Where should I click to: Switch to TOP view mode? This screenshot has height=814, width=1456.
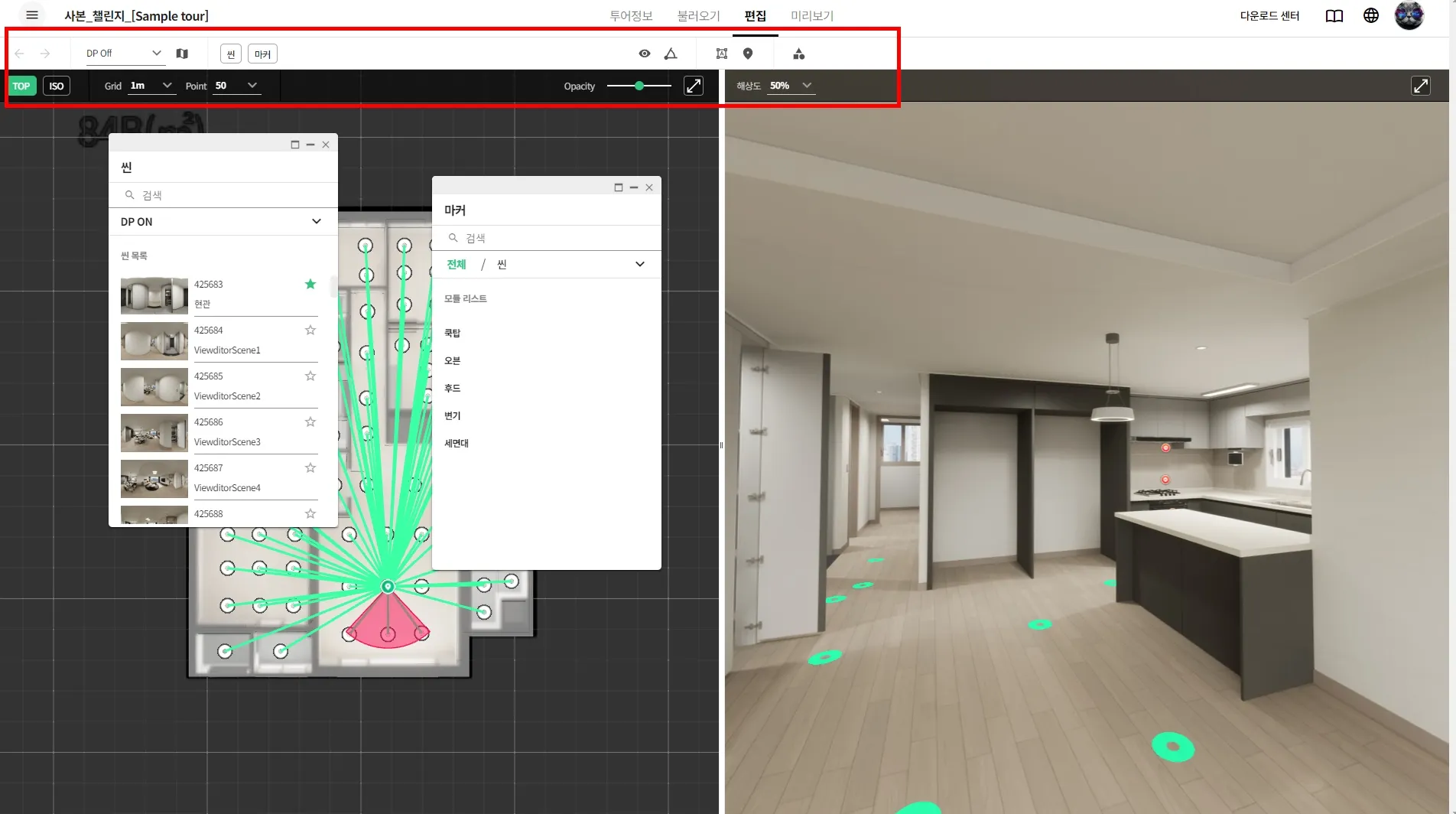[21, 86]
